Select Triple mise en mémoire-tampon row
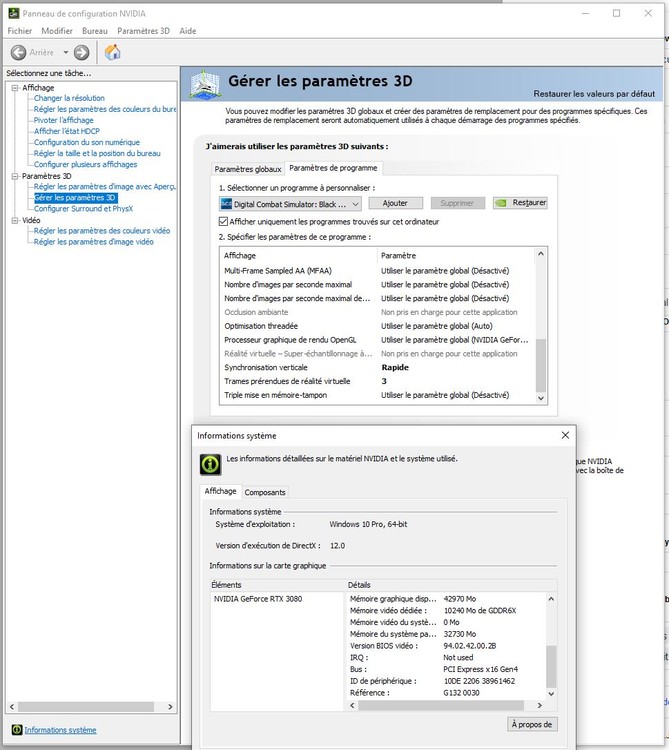 click(x=378, y=395)
